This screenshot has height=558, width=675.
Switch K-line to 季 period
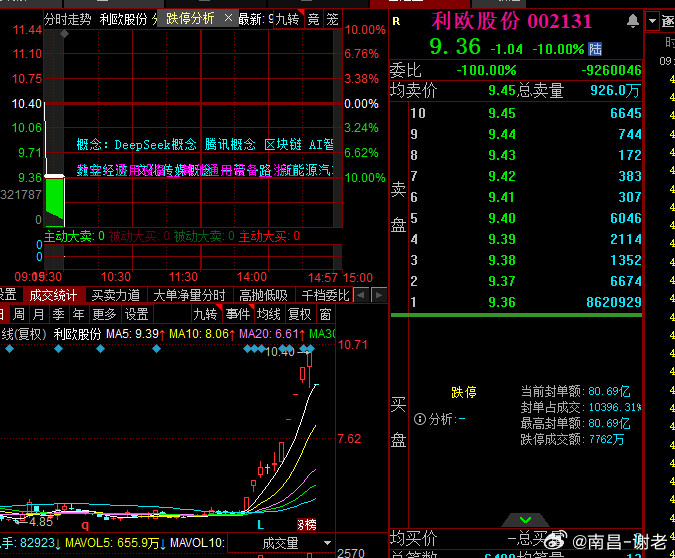pyautogui.click(x=58, y=314)
